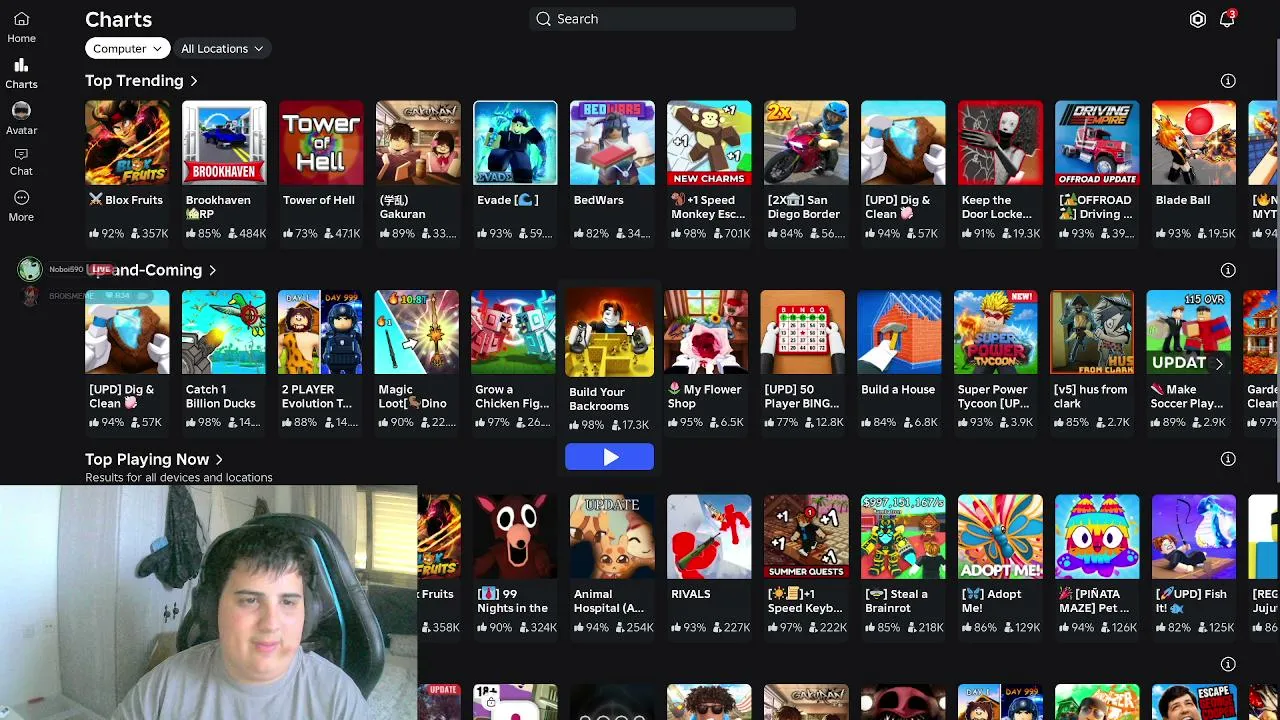Open the Charts sidebar icon
The height and width of the screenshot is (720, 1280).
(21, 65)
